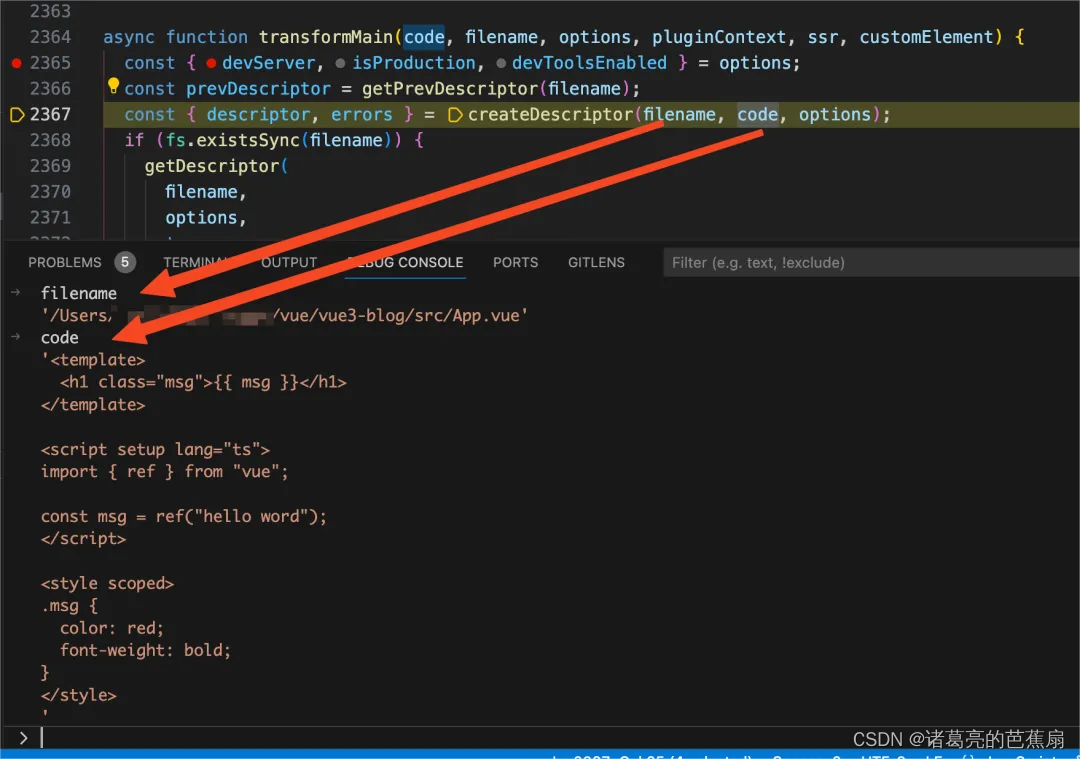Click the h1 class="msg" output line
This screenshot has height=759, width=1080.
203,382
